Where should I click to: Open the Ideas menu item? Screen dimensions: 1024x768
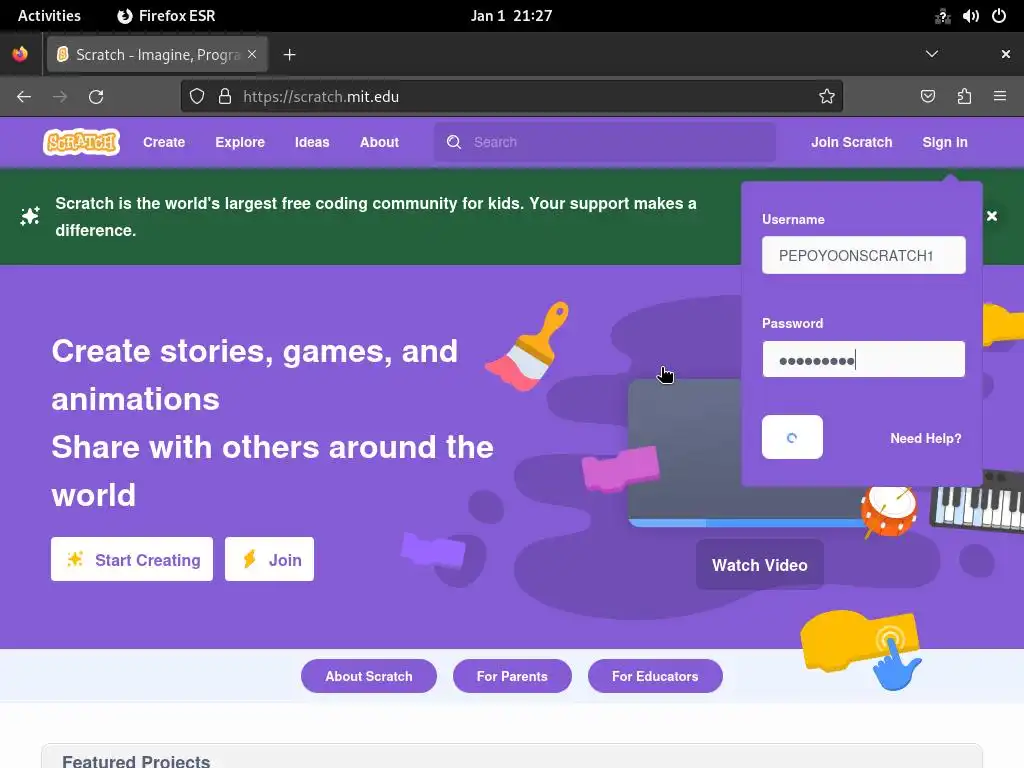point(312,142)
